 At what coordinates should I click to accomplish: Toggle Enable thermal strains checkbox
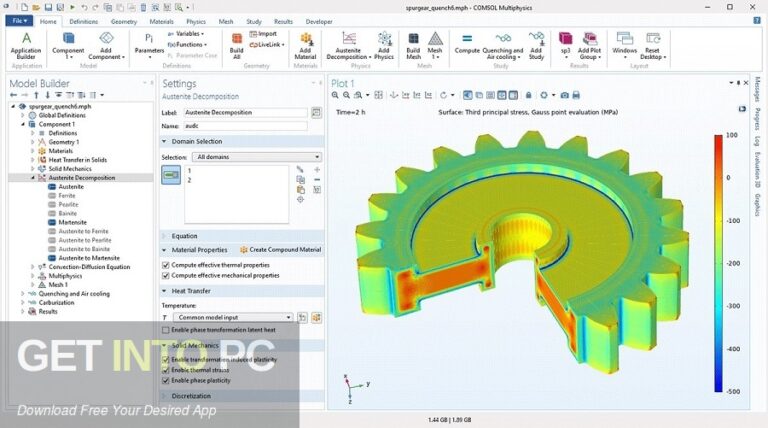click(x=166, y=370)
